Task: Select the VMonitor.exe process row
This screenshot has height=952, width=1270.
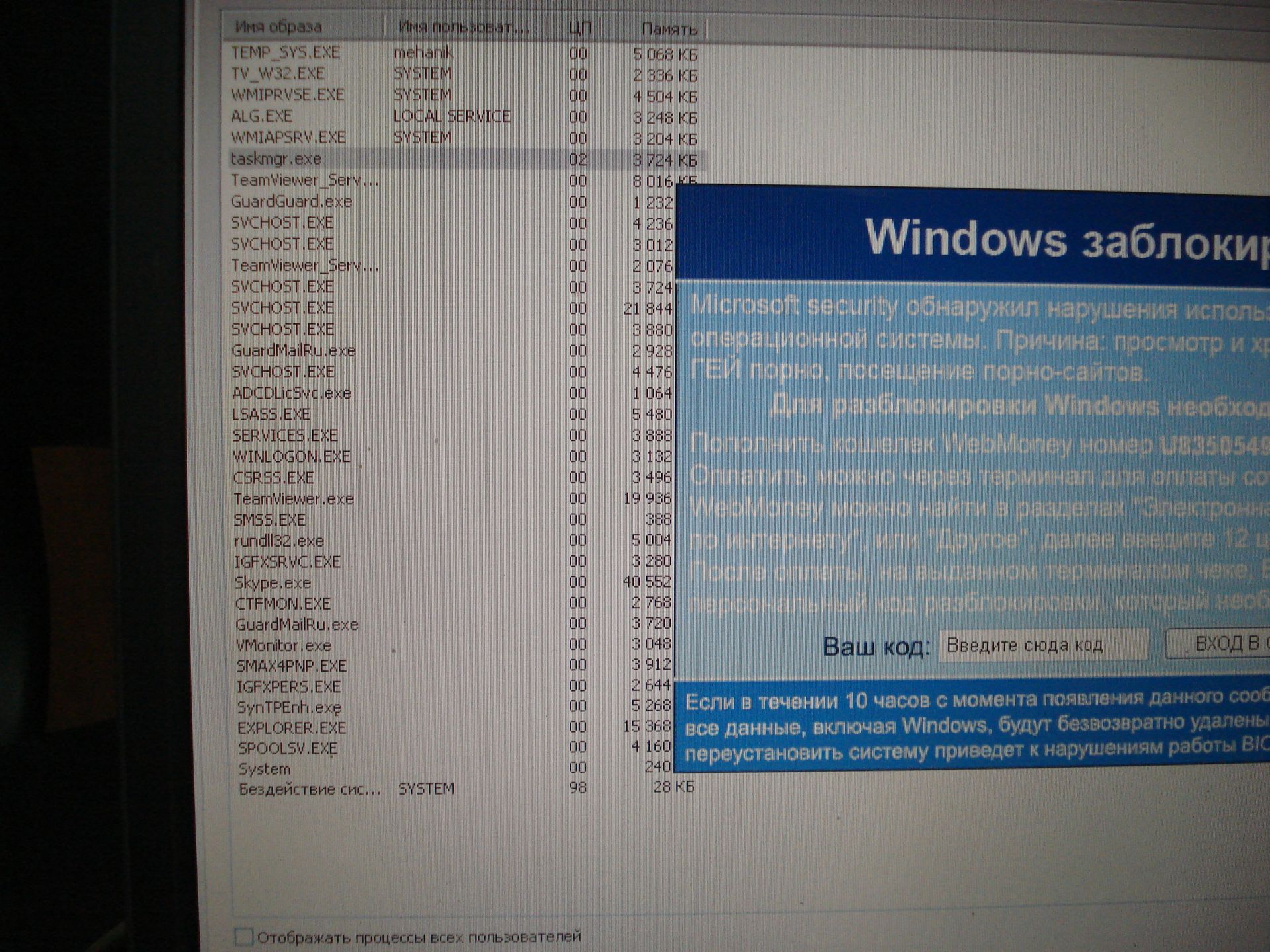Action: point(284,645)
